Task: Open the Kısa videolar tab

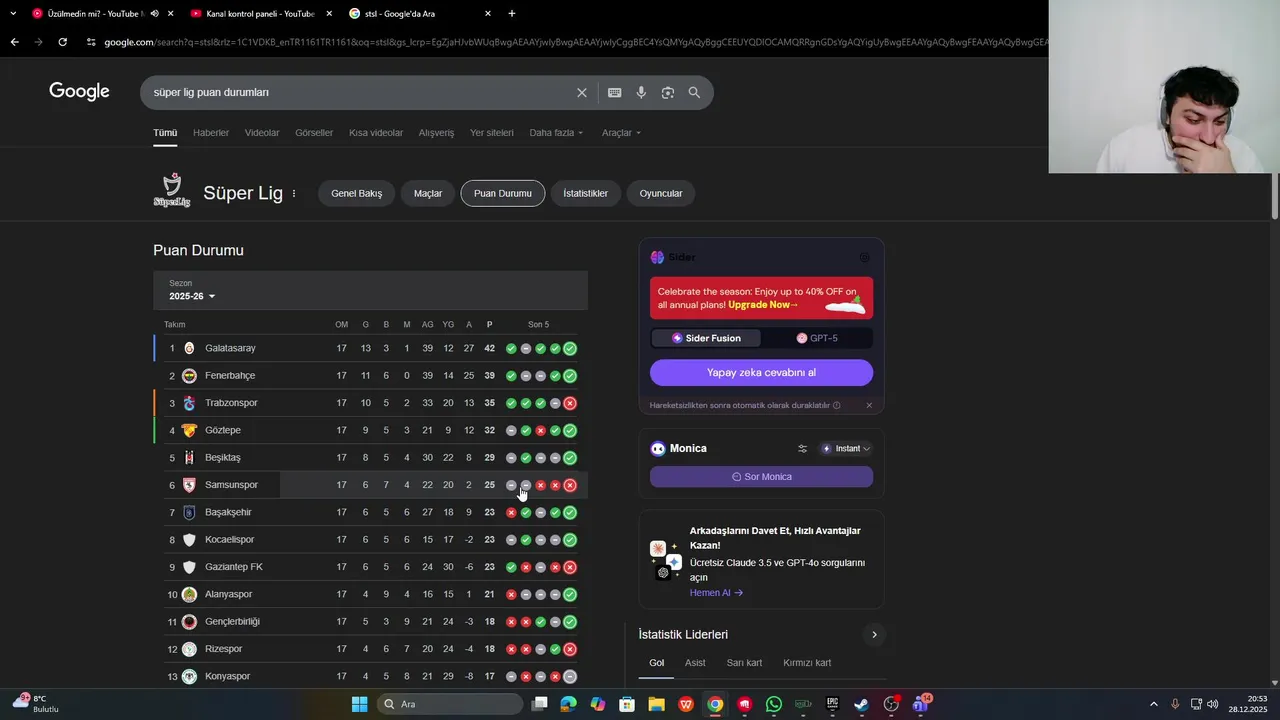Action: pos(376,133)
